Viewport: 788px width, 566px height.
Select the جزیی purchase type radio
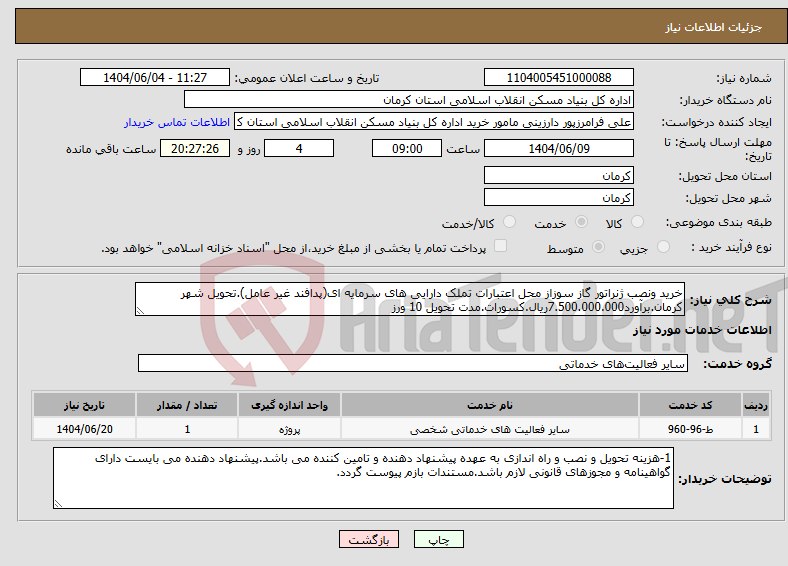coord(663,246)
